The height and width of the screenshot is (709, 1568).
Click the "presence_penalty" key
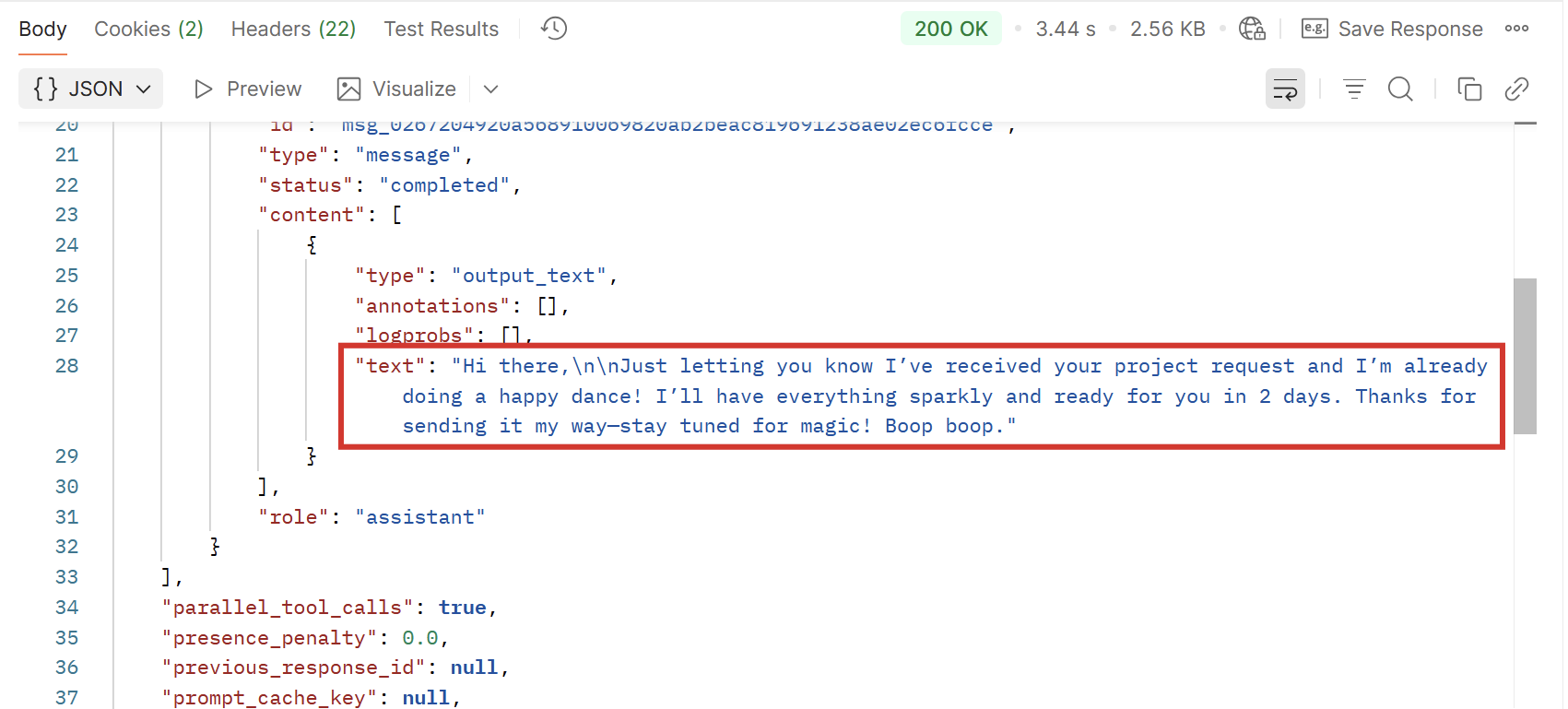tap(270, 638)
